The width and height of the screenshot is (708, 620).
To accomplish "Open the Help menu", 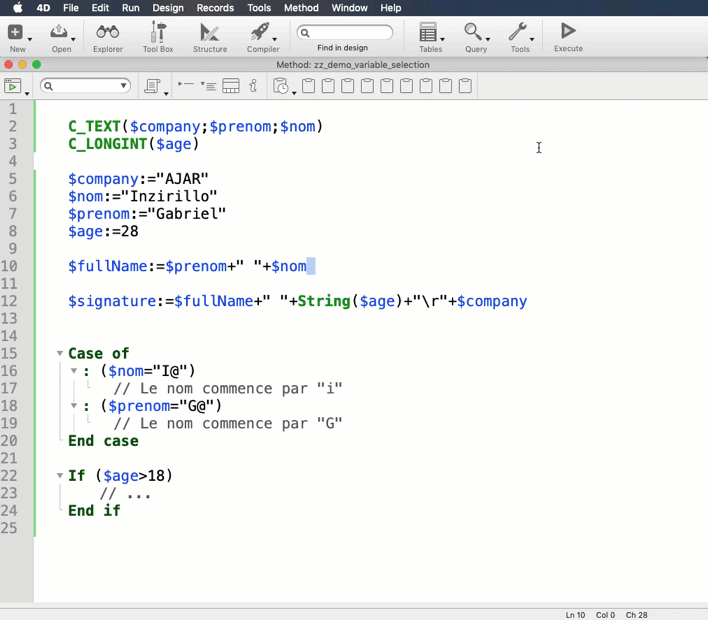I will pos(391,8).
